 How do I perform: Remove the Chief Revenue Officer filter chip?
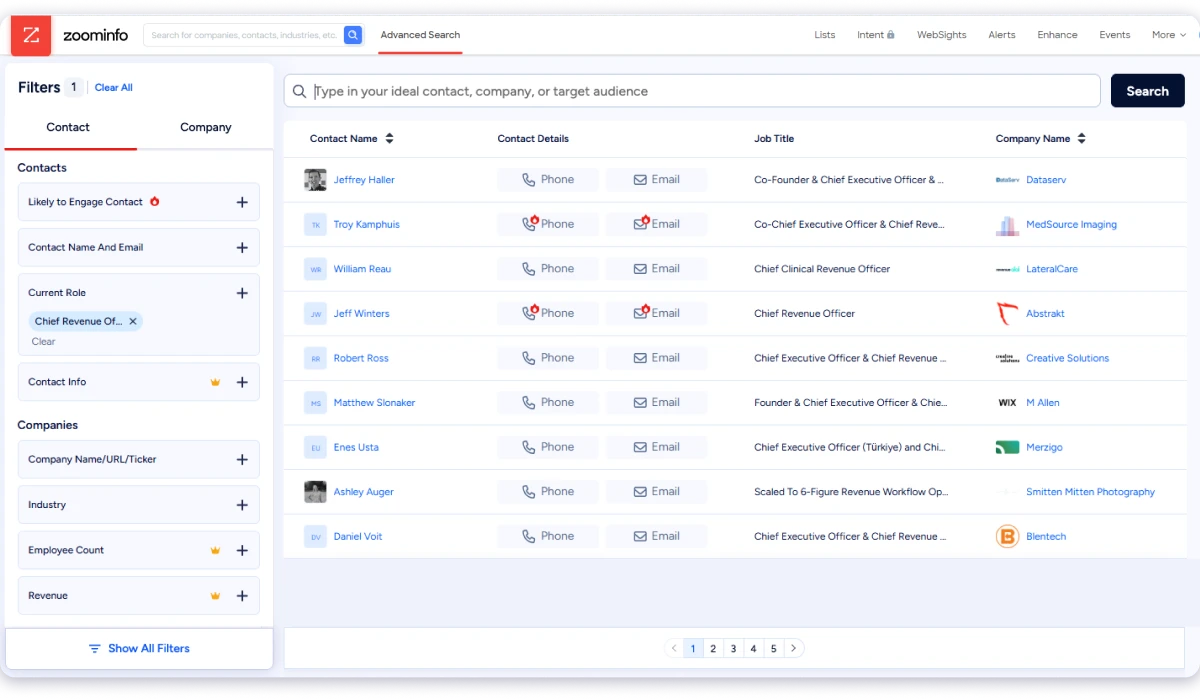point(132,321)
